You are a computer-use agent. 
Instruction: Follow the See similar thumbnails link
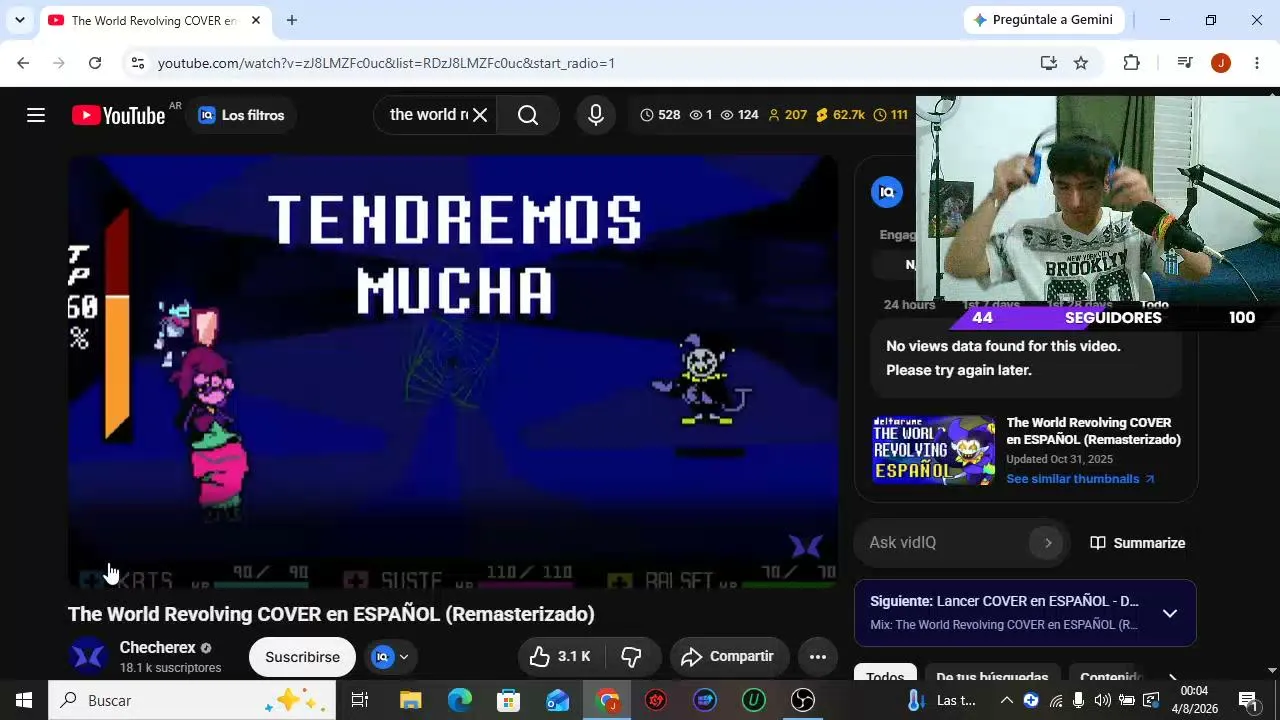pyautogui.click(x=1080, y=479)
